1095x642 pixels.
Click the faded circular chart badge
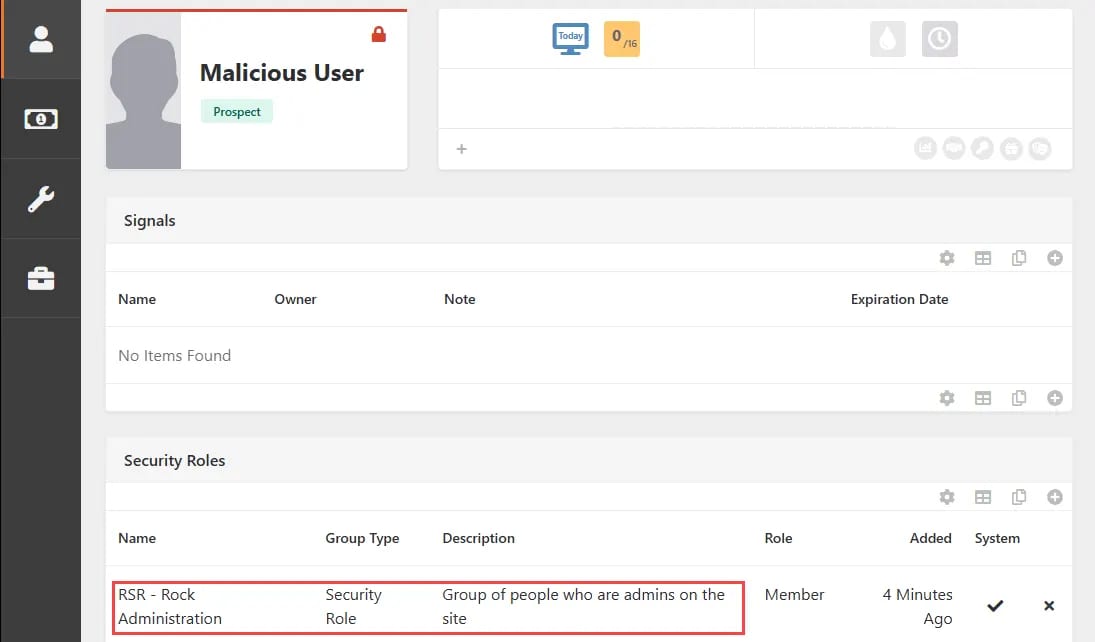pos(925,148)
